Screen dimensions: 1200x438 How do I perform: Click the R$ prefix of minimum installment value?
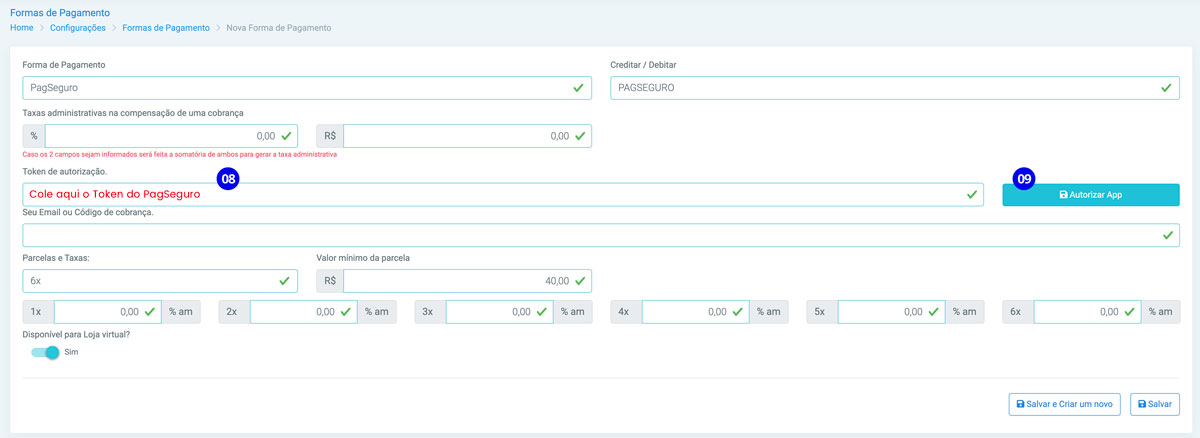click(330, 281)
